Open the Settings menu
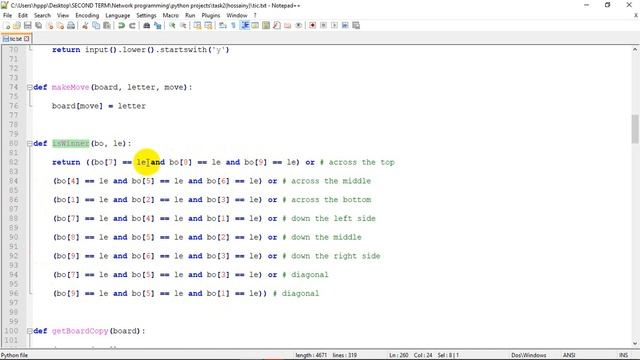The width and height of the screenshot is (640, 360). point(146,15)
